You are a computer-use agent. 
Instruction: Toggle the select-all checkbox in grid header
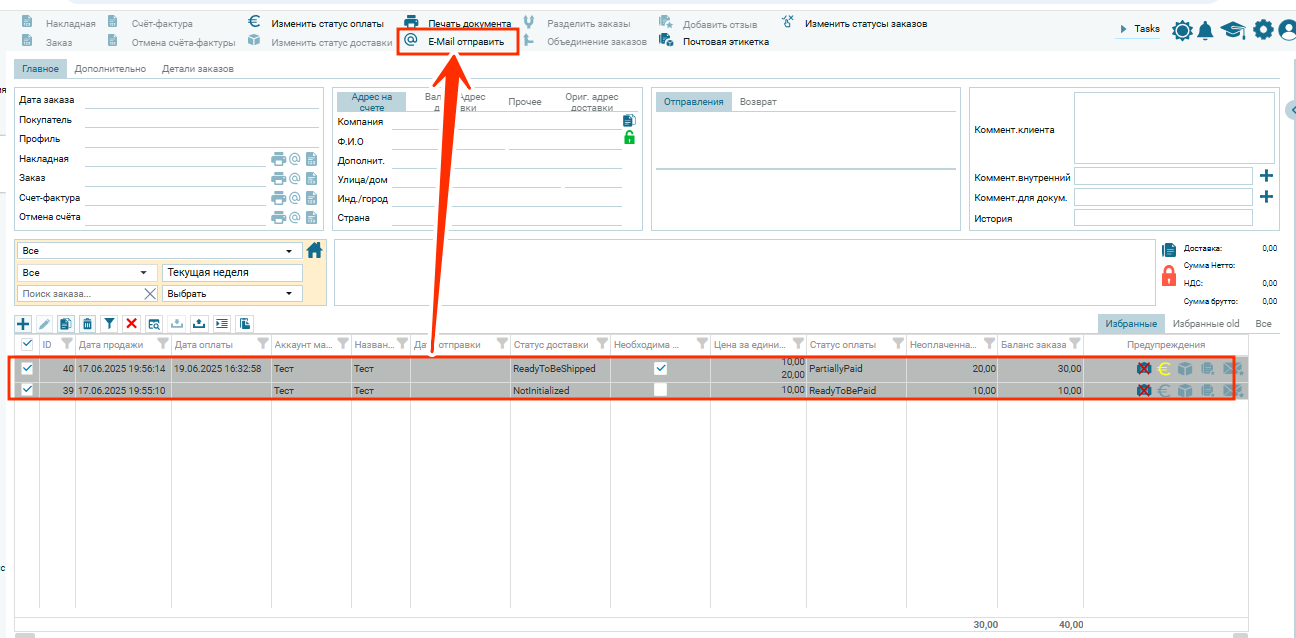(x=27, y=344)
